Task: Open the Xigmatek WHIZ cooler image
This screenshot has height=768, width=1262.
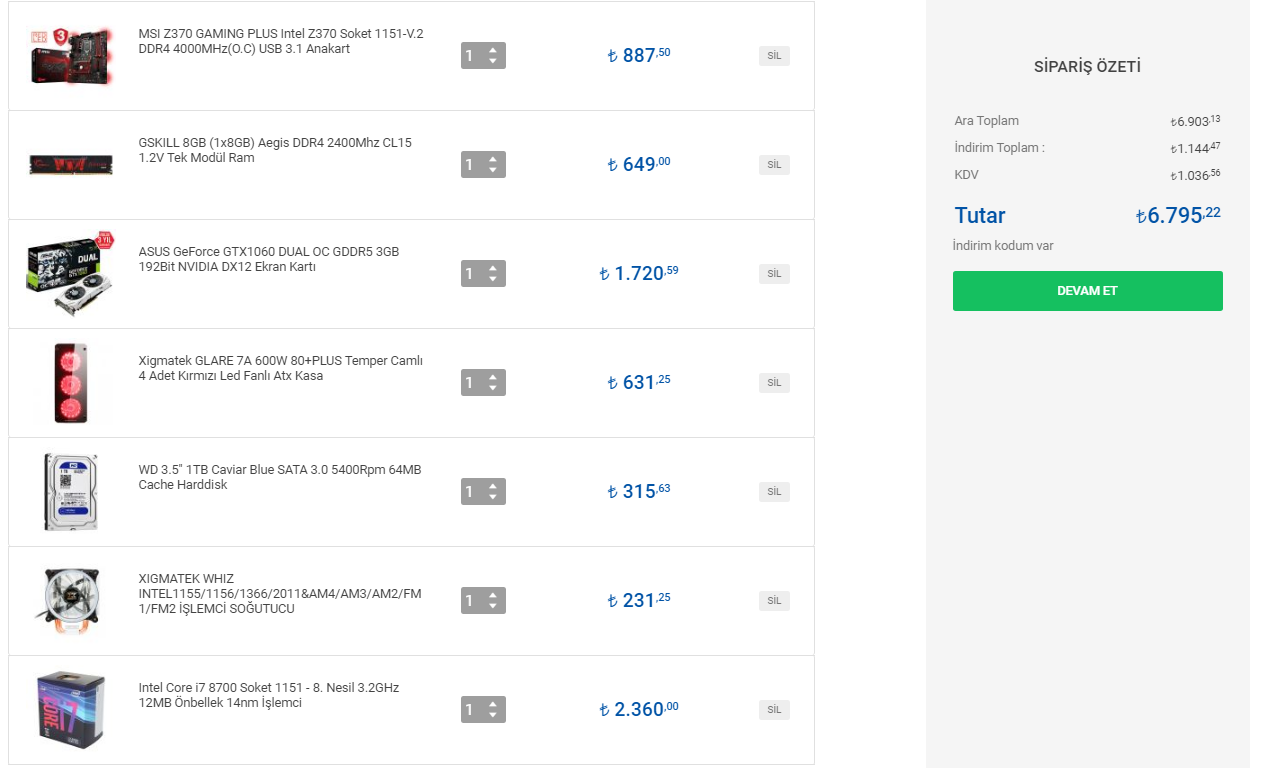Action: point(70,601)
